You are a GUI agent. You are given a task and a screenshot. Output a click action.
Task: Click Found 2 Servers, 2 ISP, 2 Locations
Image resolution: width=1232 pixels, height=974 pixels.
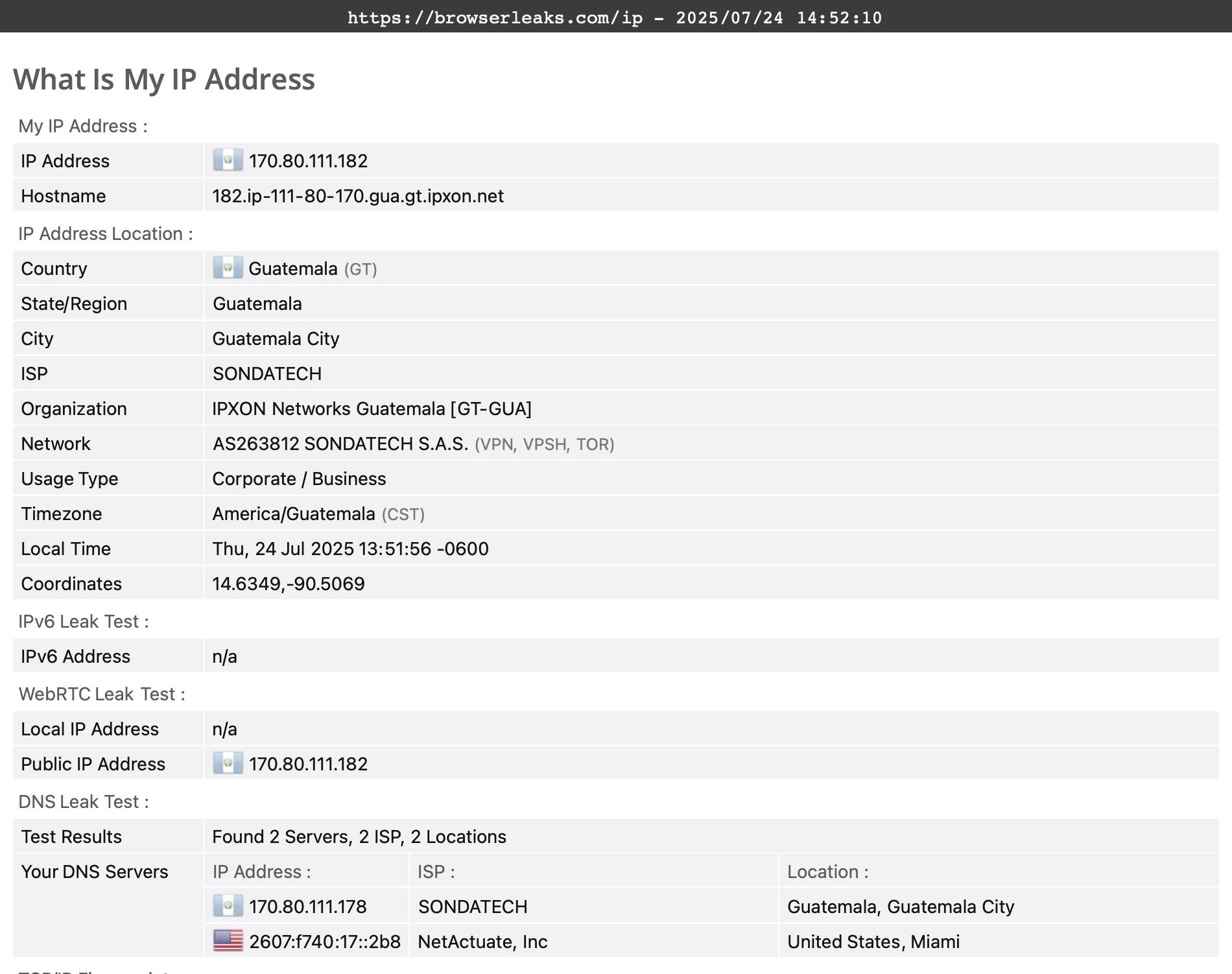tap(359, 837)
